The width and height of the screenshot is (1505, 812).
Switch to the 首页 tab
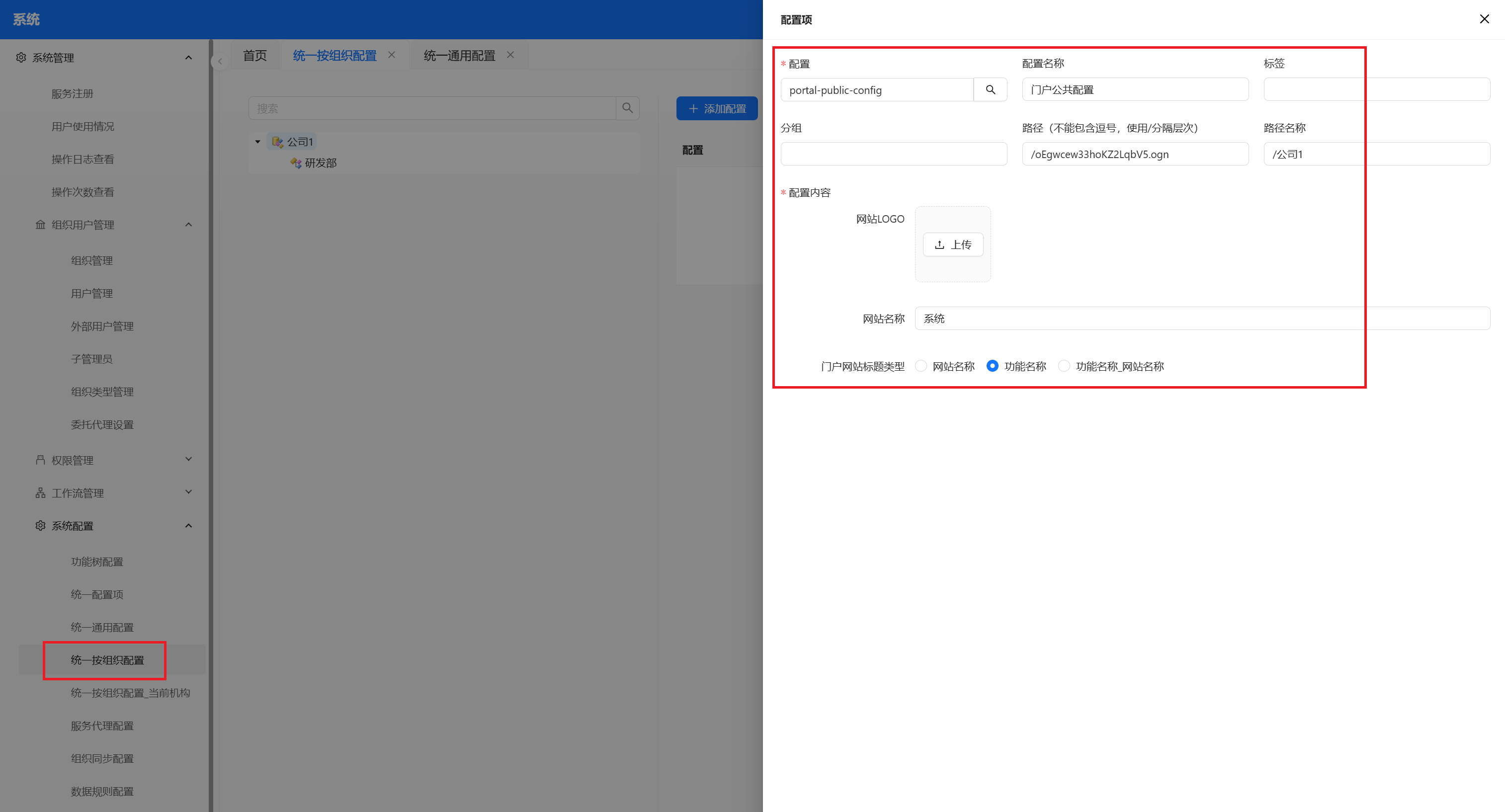tap(255, 56)
